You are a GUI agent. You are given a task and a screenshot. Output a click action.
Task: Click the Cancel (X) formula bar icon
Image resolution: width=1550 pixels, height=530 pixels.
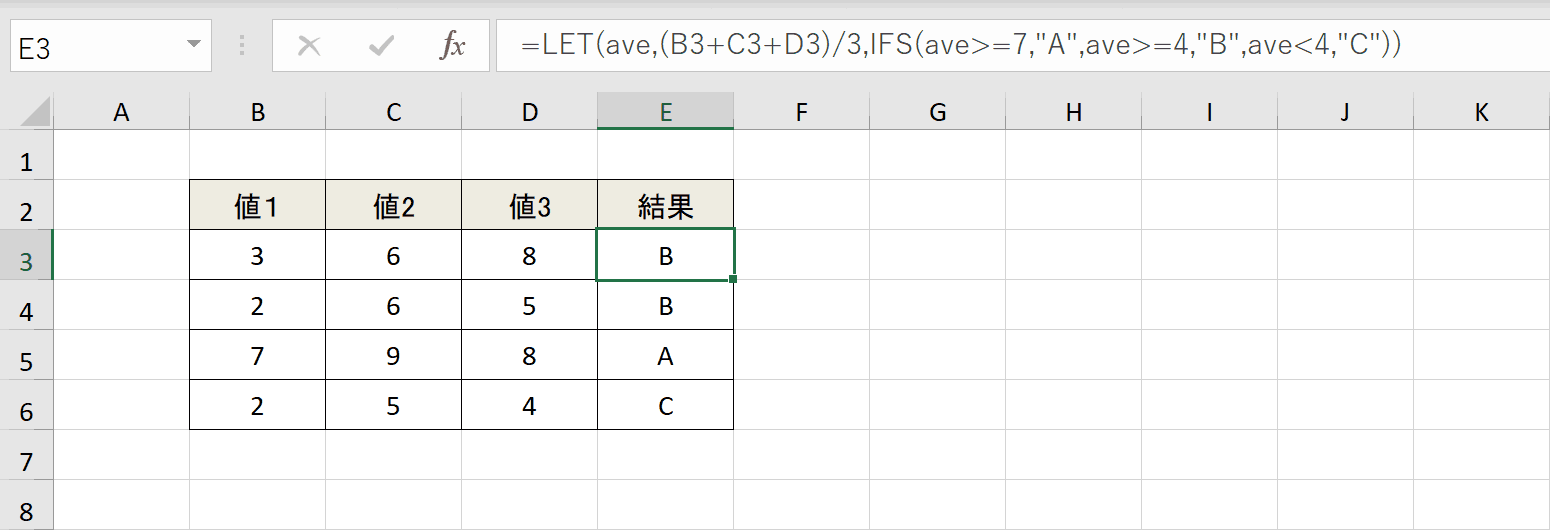(309, 46)
